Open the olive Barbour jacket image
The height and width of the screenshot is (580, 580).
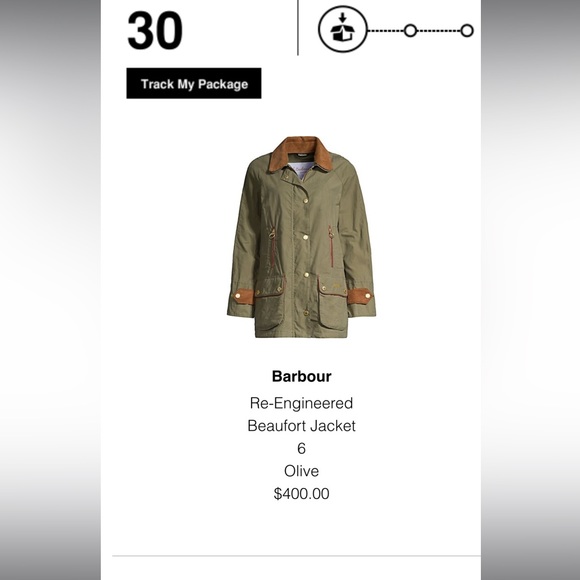point(301,237)
